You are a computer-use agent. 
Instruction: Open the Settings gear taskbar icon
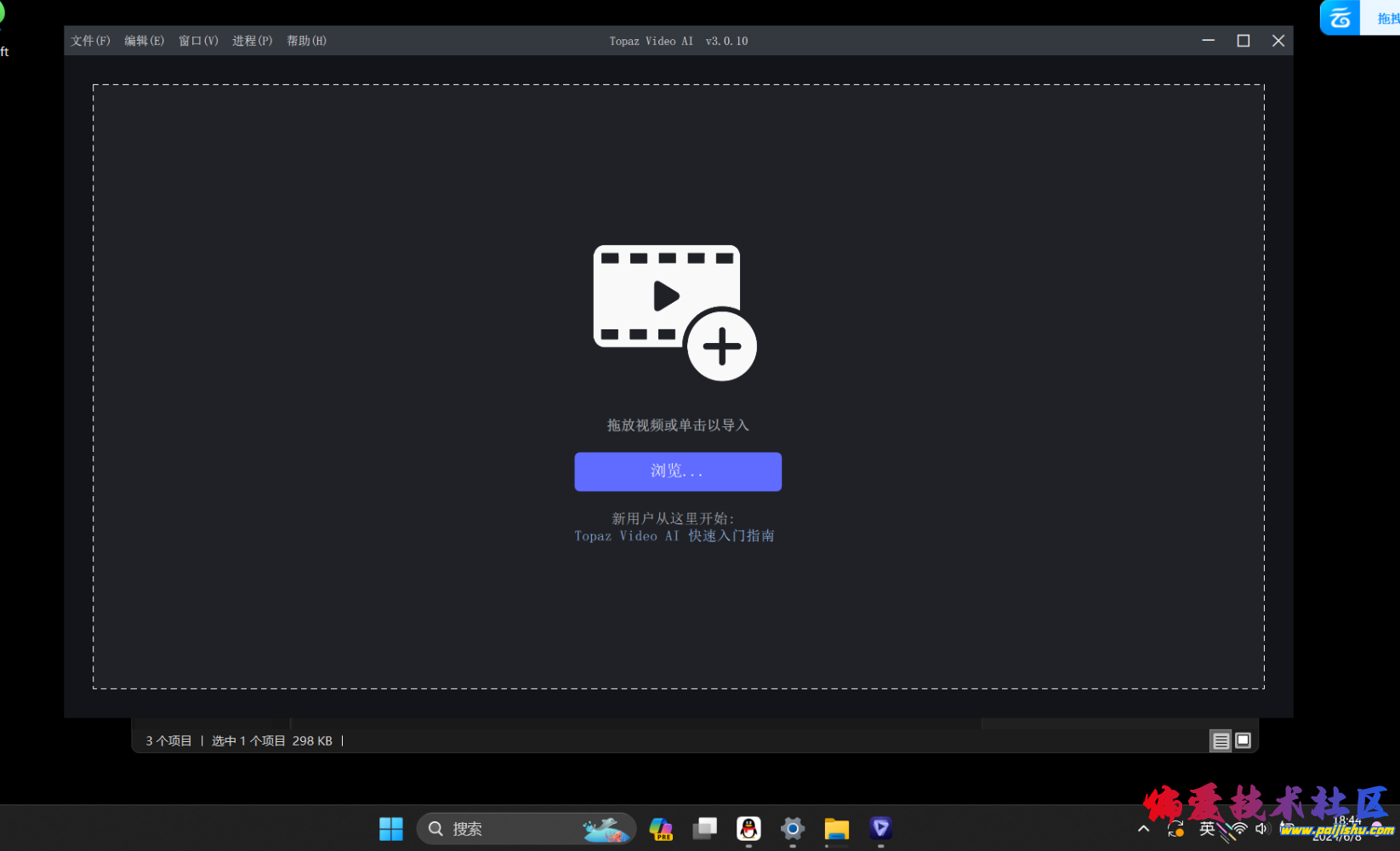(x=793, y=829)
